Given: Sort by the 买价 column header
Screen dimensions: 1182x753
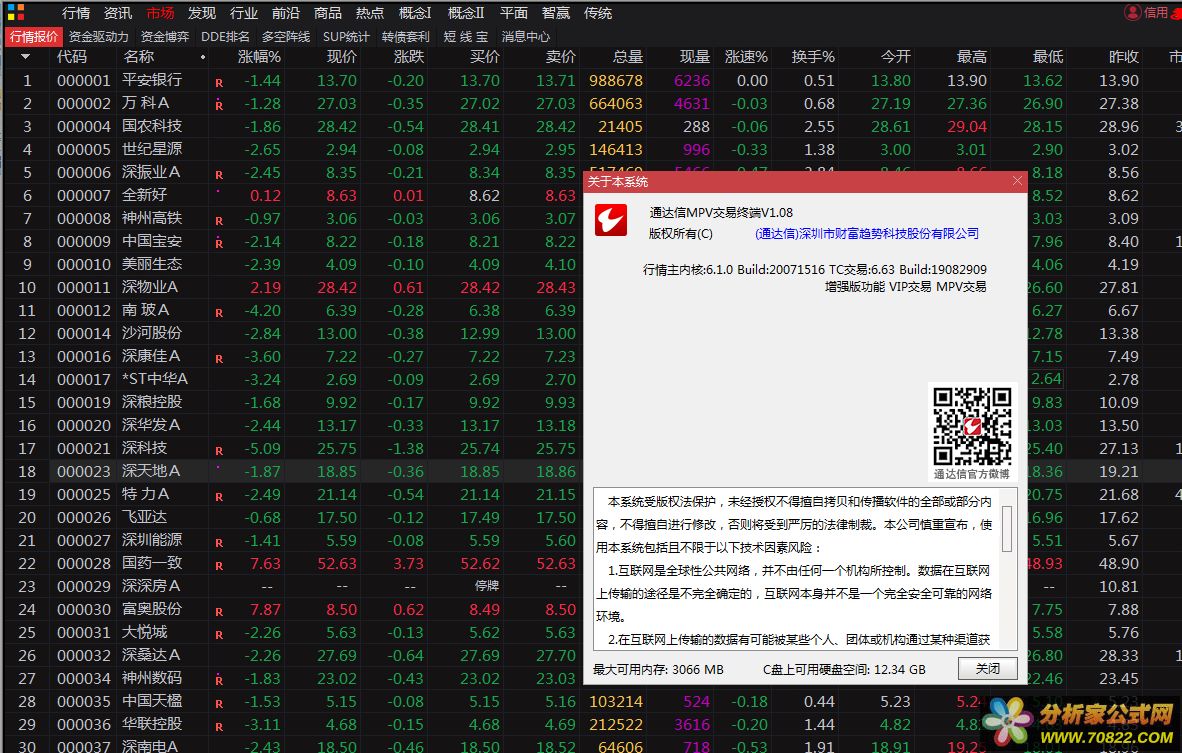Looking at the screenshot, I should [485, 57].
